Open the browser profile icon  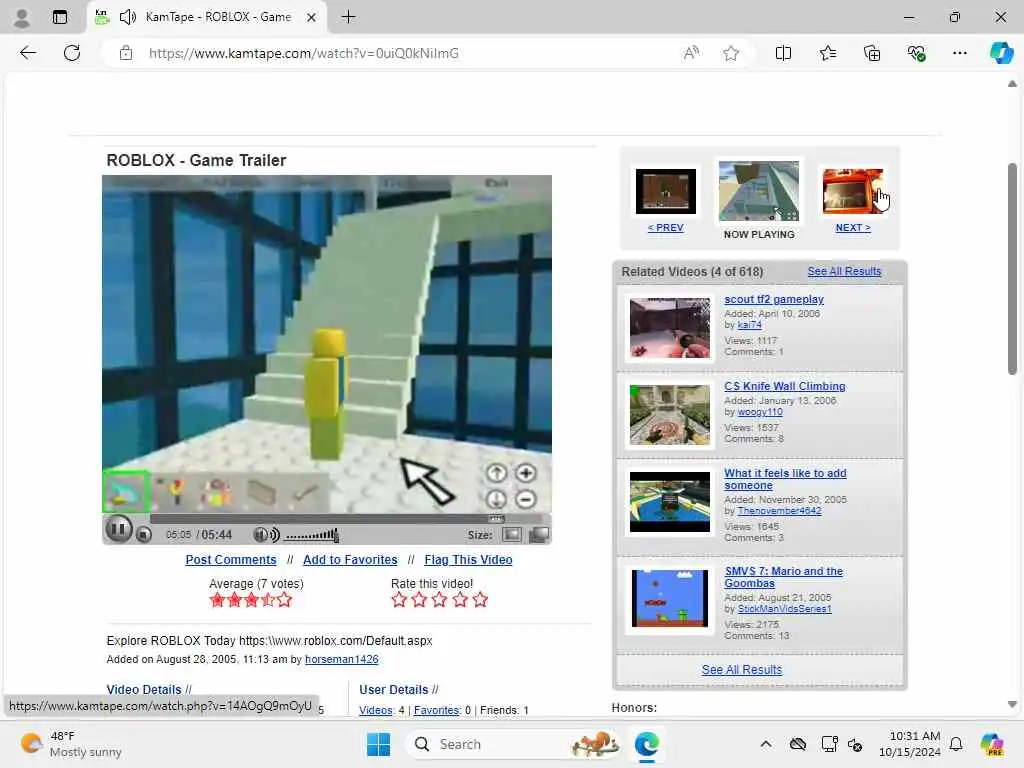pyautogui.click(x=22, y=17)
